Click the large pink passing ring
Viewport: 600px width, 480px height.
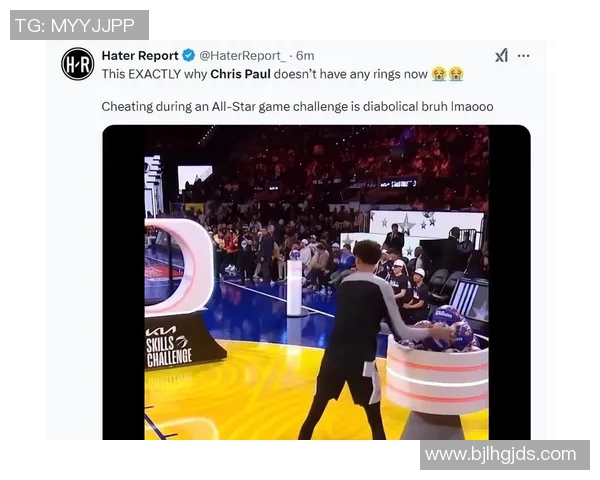tap(179, 267)
